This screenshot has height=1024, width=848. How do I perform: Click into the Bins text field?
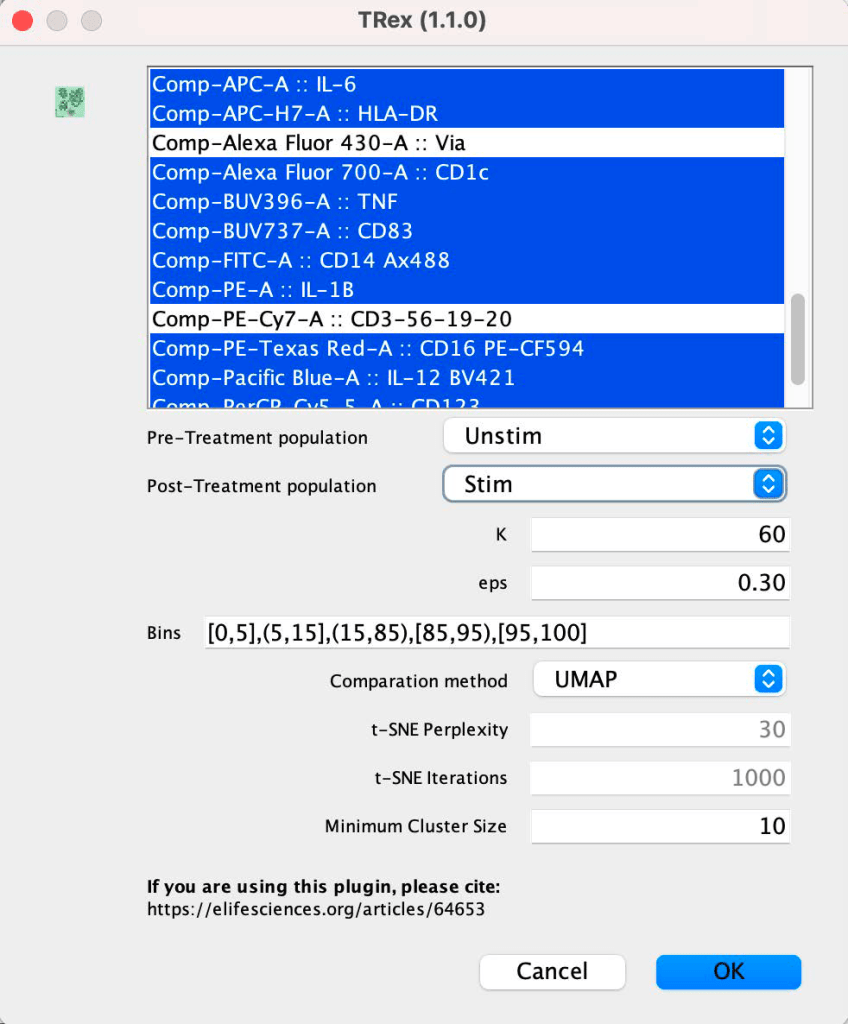click(x=497, y=633)
